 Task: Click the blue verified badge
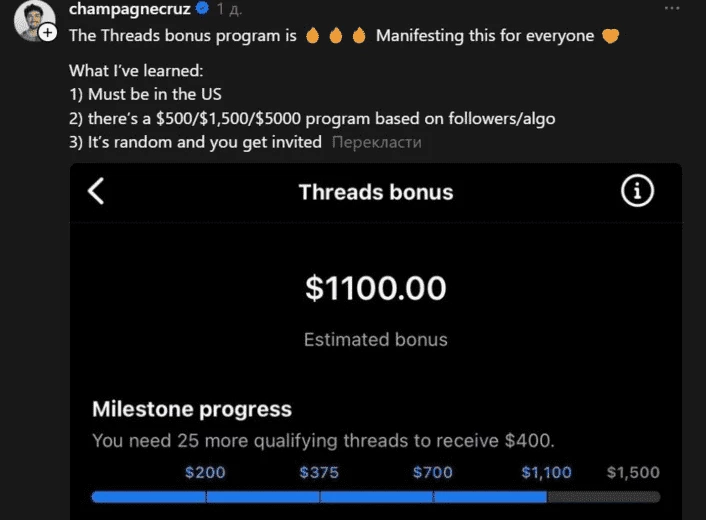point(203,8)
